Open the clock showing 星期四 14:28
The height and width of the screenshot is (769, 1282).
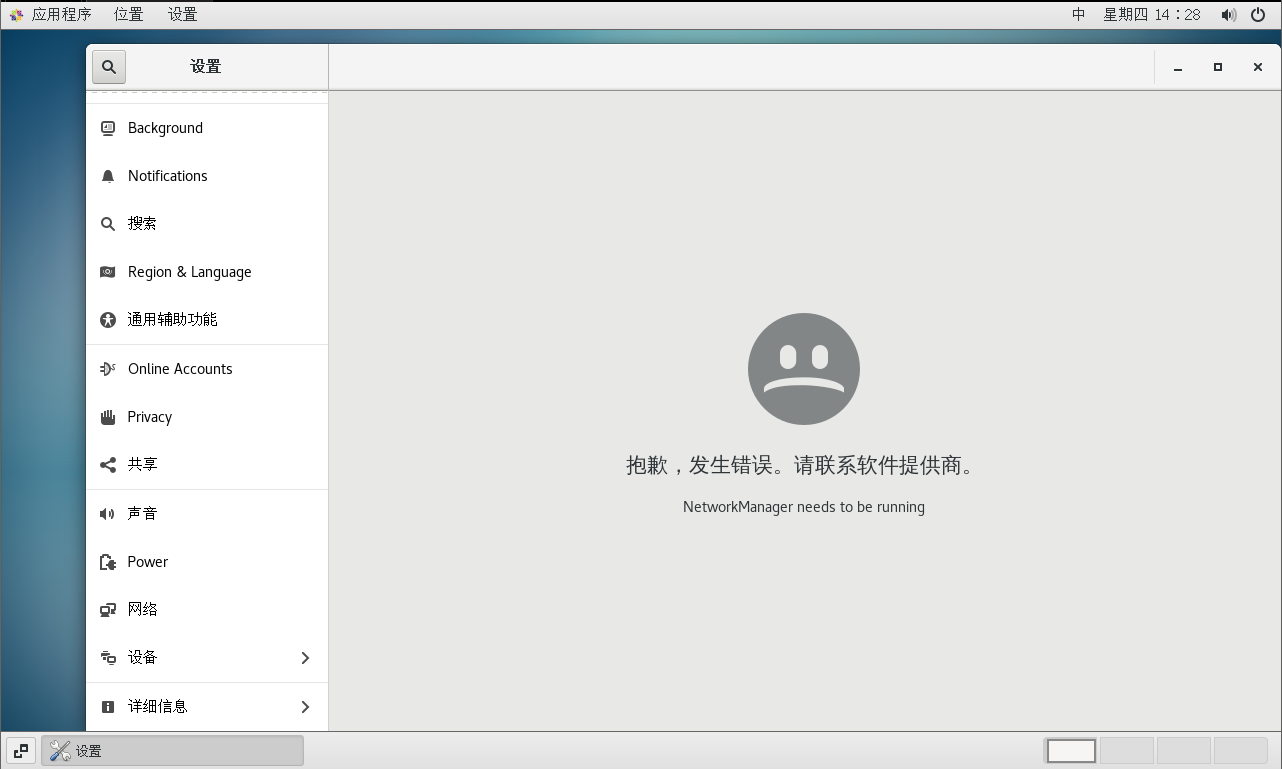point(1152,14)
